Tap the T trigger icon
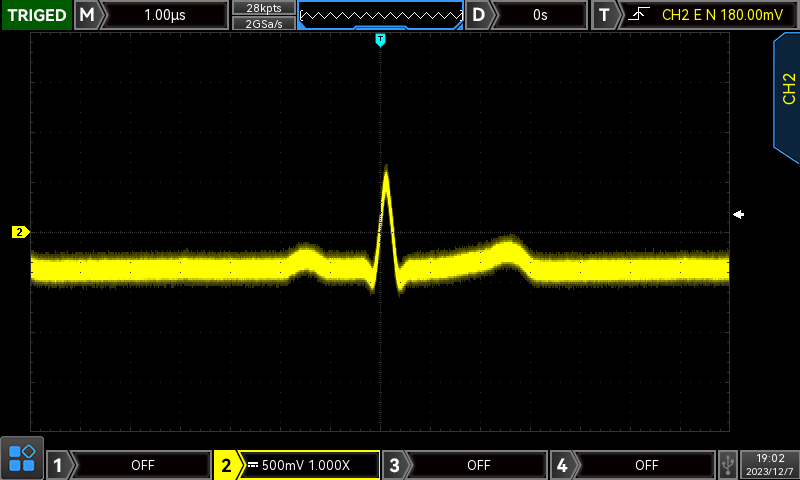The height and width of the screenshot is (480, 800). click(604, 15)
